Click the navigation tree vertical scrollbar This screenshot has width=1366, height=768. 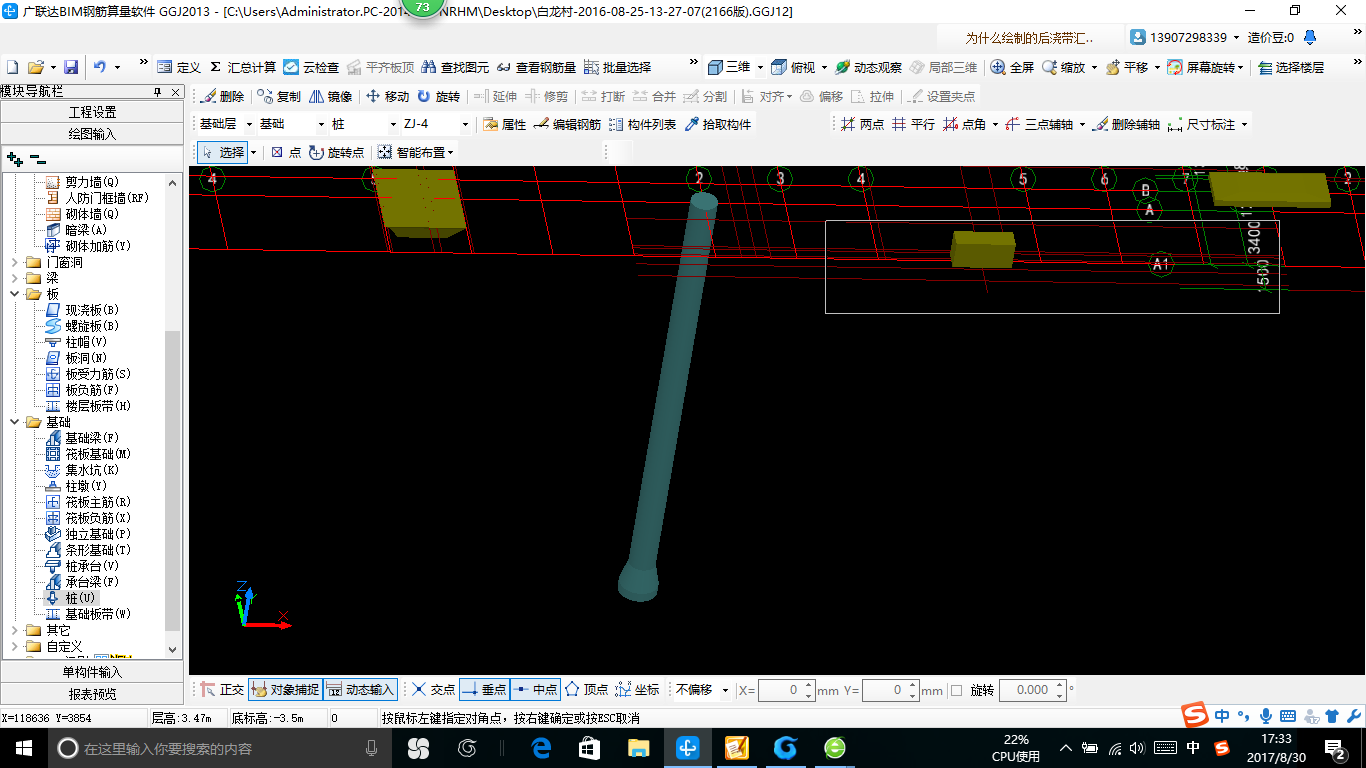174,414
